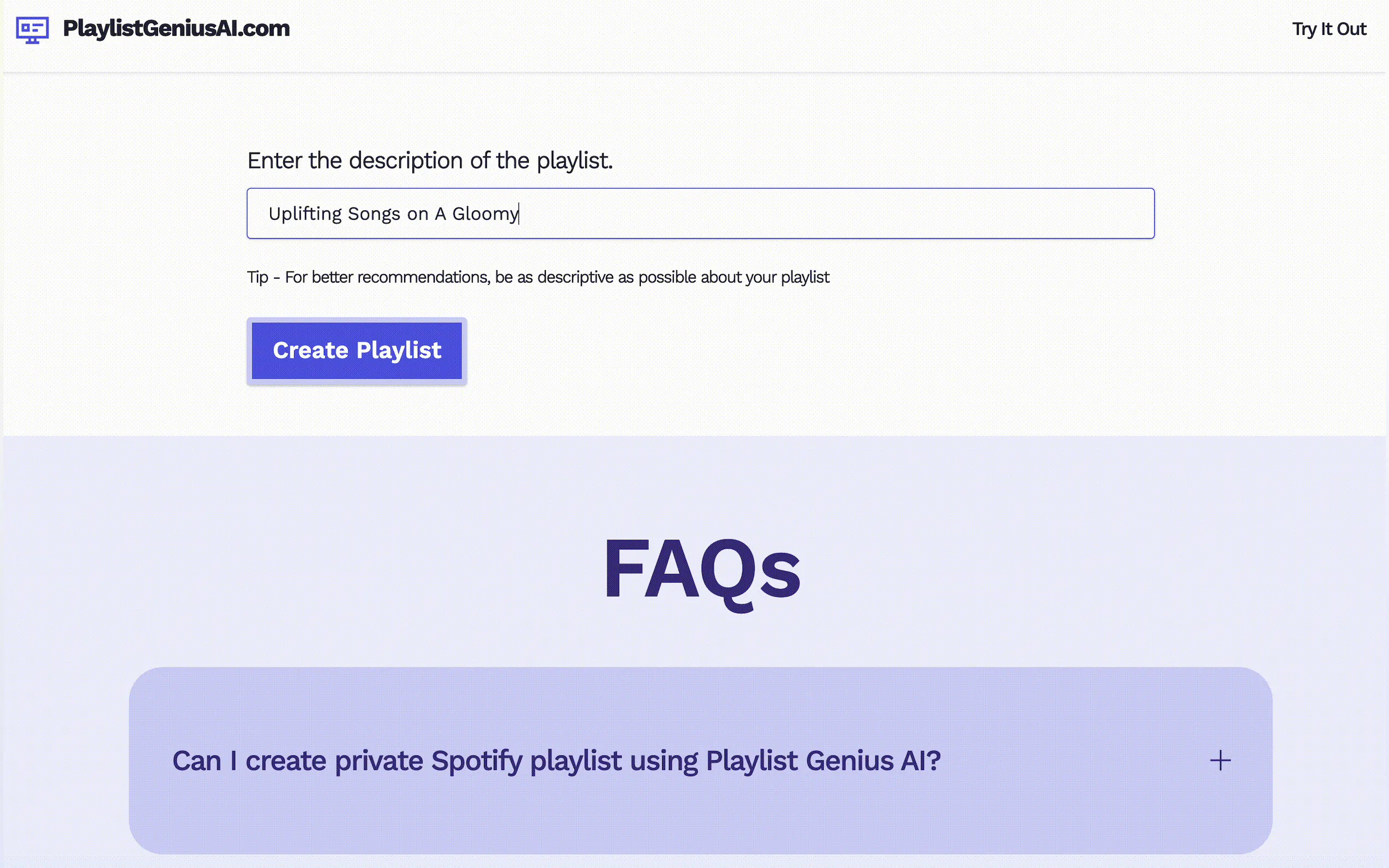Viewport: 1389px width, 868px height.
Task: Click the large FAQs heading
Action: tap(701, 569)
